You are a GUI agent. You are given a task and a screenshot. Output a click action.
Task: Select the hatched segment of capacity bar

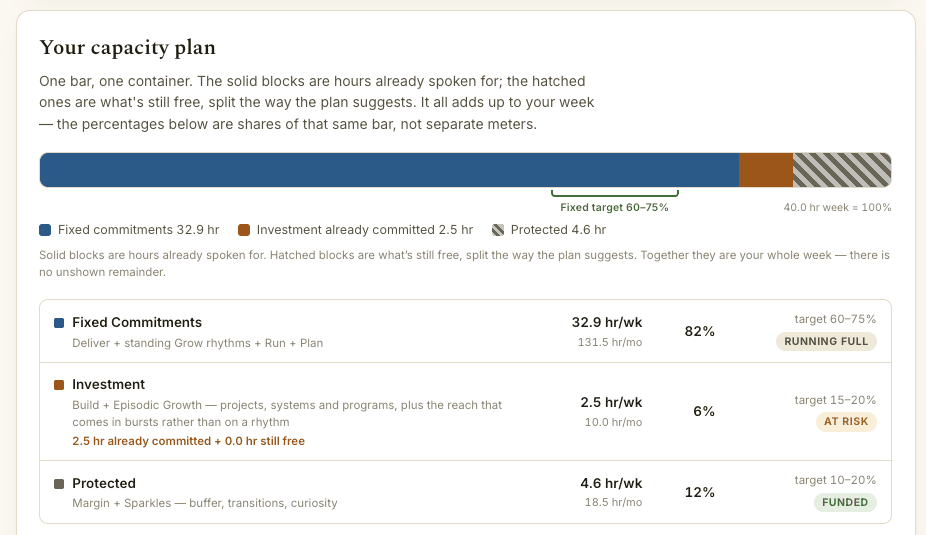tap(842, 170)
